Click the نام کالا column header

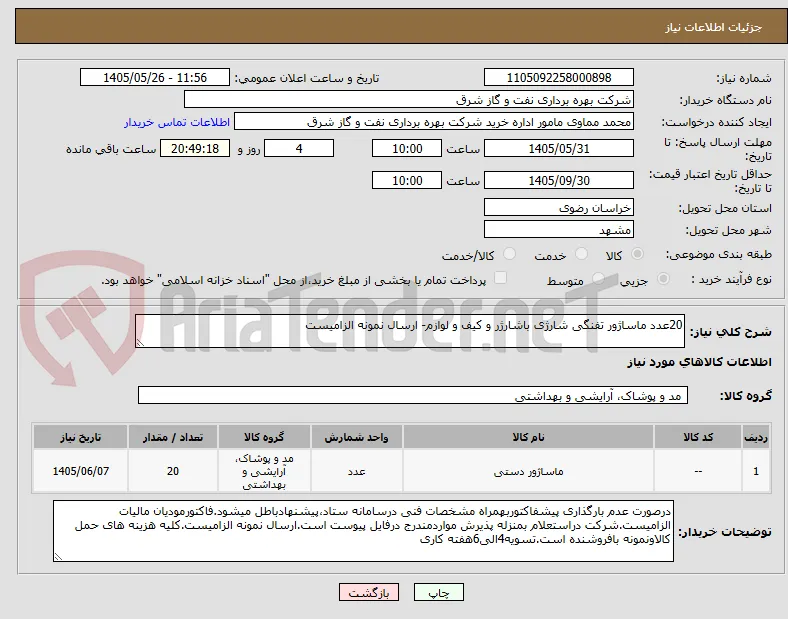coord(528,437)
